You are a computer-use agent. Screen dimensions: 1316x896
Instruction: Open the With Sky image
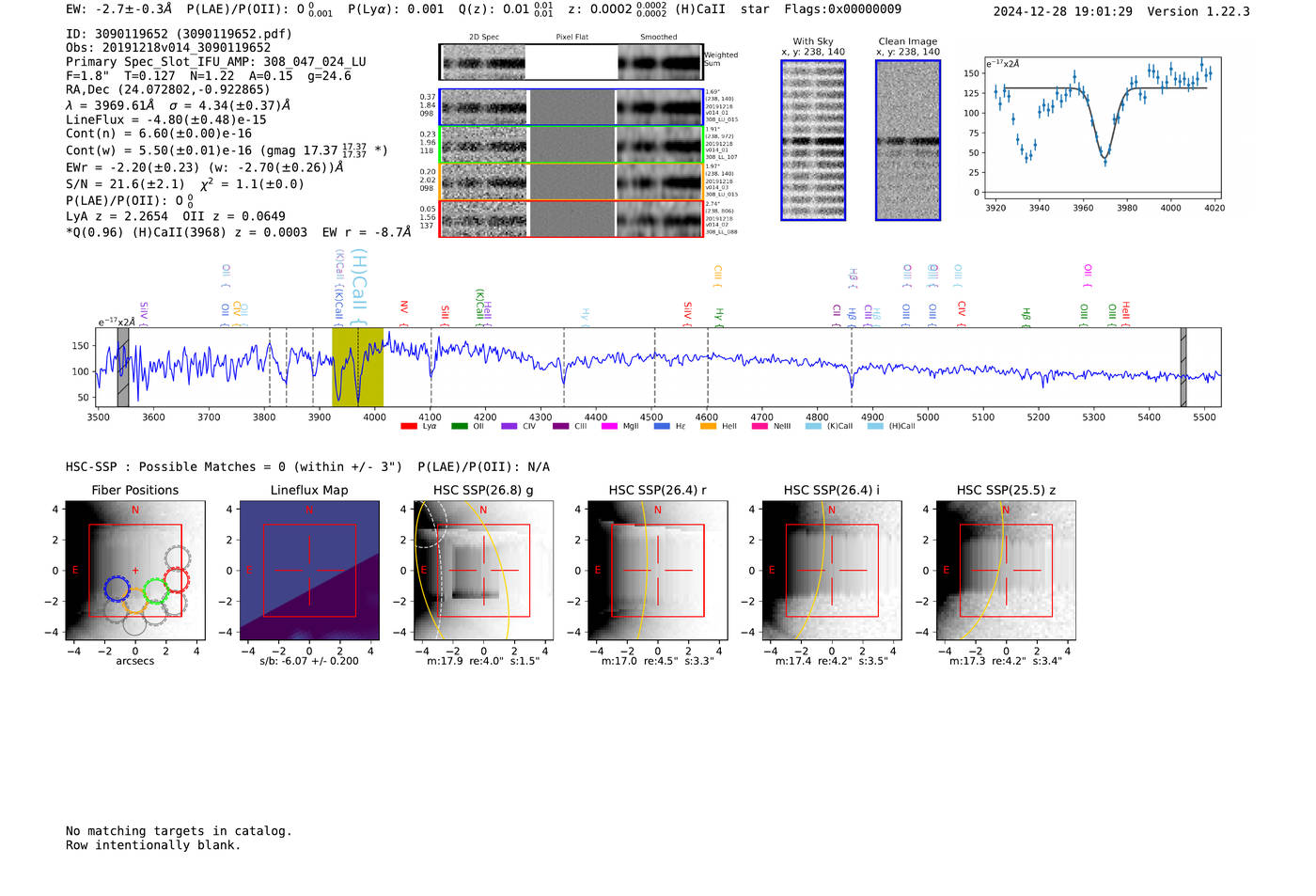click(x=813, y=140)
